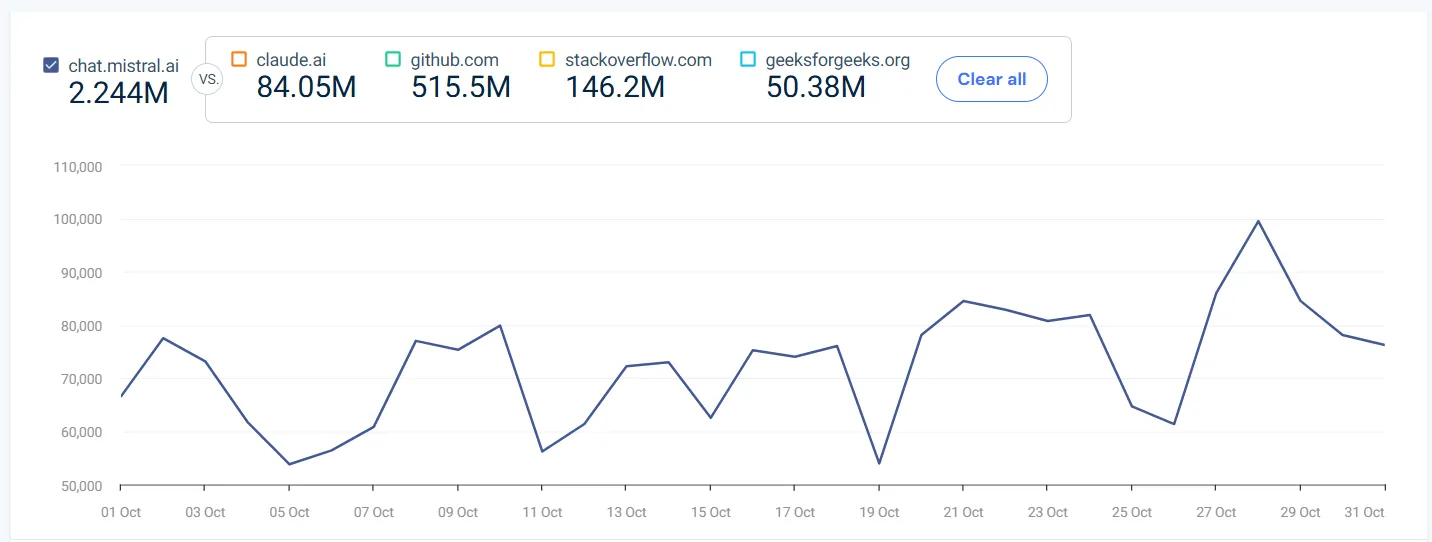1432x542 pixels.
Task: Select the line's dip at 05 Oct
Action: tap(289, 464)
